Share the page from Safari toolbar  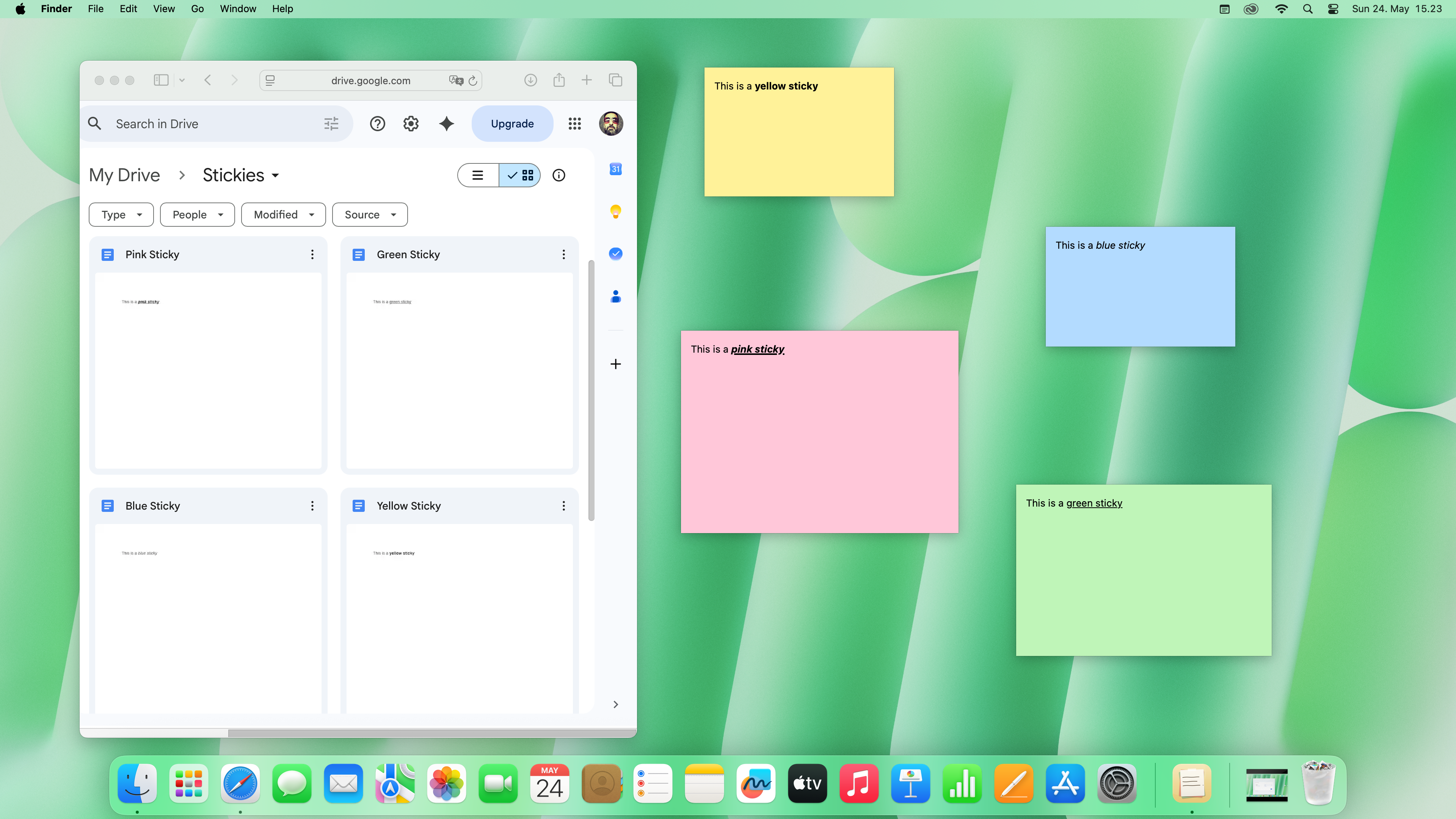point(559,80)
